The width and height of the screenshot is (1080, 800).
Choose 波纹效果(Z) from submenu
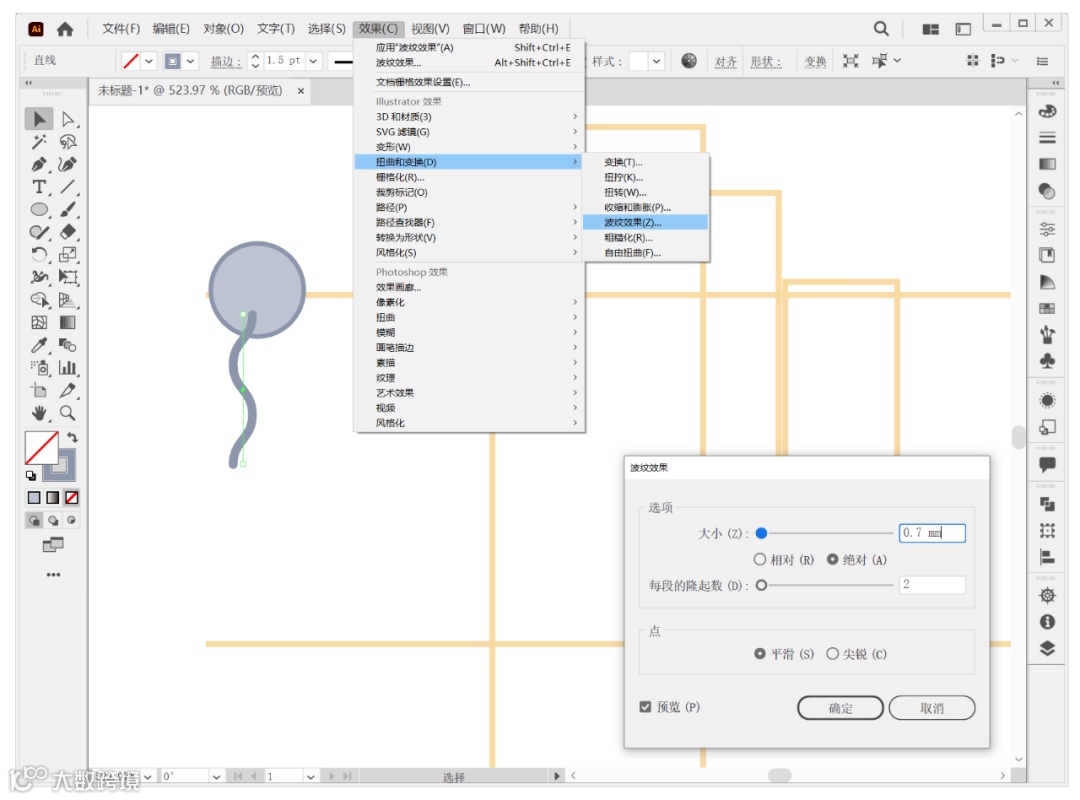645,223
